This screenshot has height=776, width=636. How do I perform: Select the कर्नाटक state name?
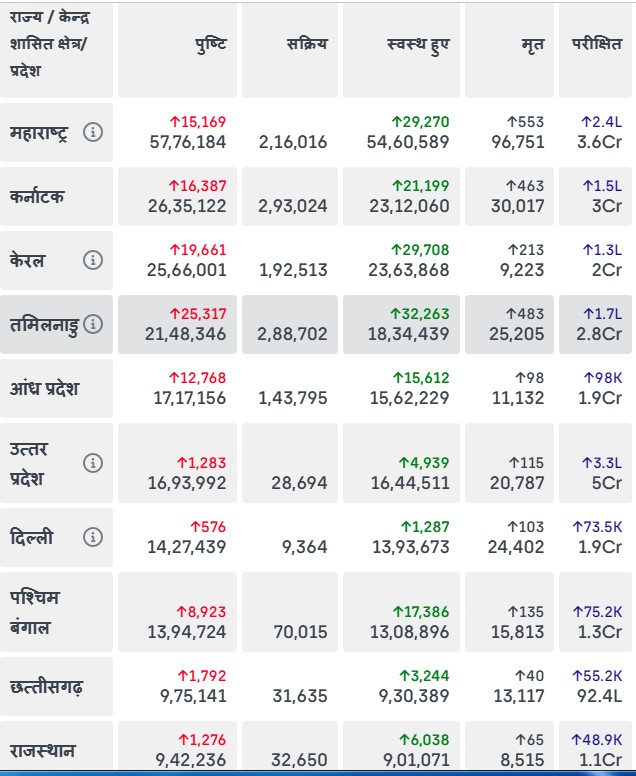37,196
